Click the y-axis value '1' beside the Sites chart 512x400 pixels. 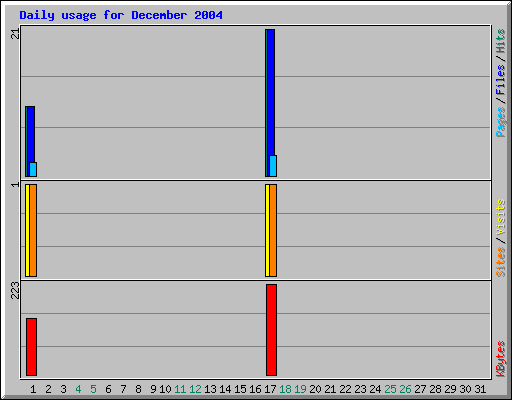coord(15,184)
